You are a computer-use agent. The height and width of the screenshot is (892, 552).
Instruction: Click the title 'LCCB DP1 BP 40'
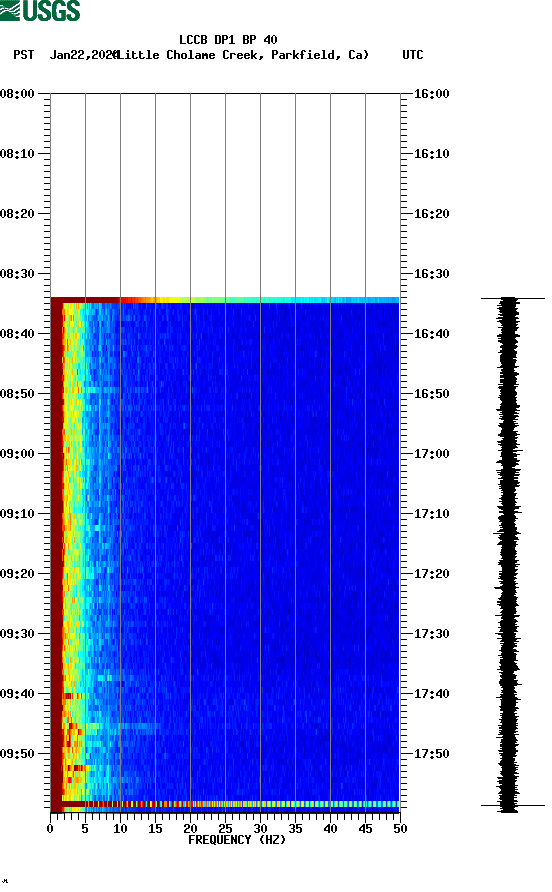coord(228,40)
